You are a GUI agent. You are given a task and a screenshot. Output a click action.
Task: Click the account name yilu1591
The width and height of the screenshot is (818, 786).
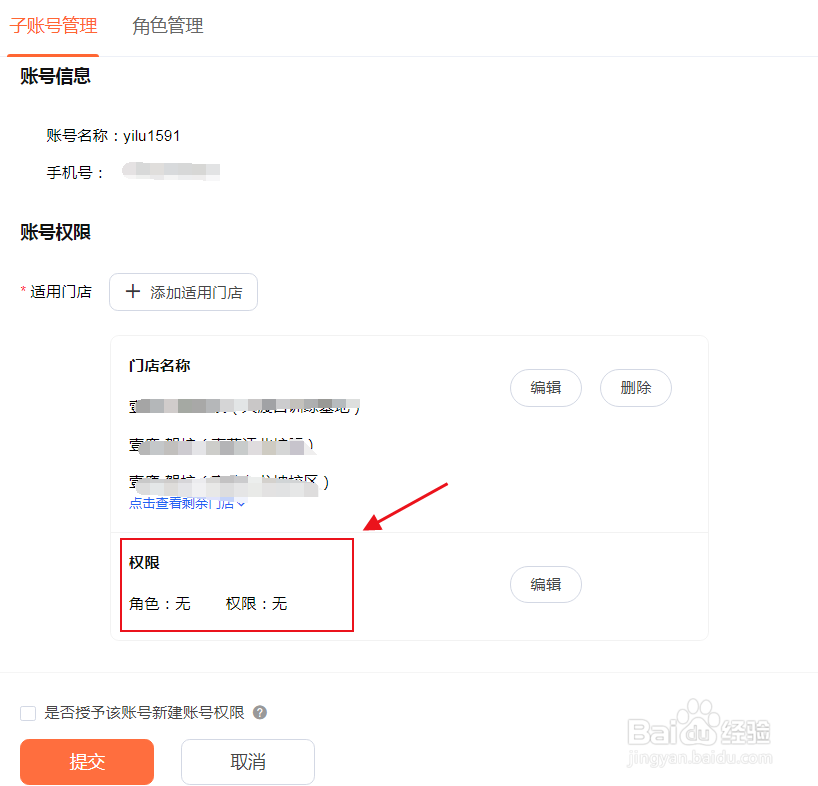pos(155,135)
